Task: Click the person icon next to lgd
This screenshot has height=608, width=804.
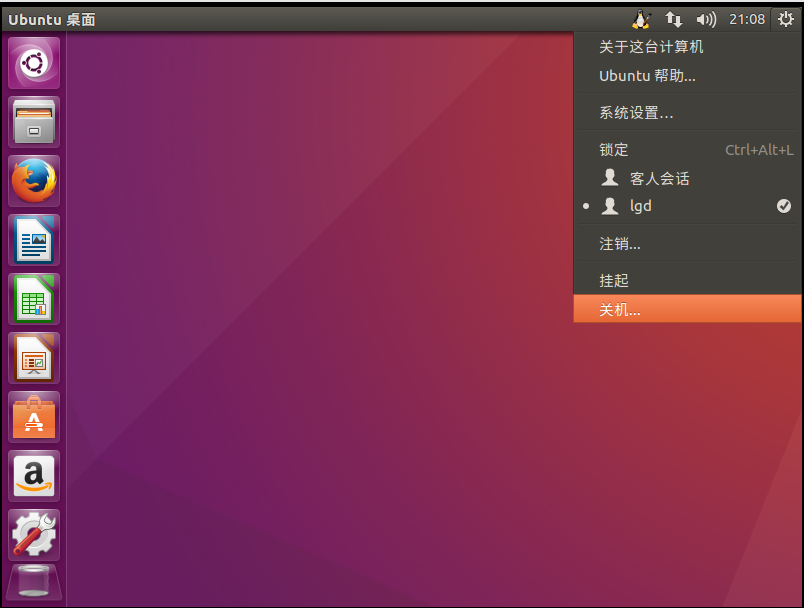Action: [x=610, y=206]
